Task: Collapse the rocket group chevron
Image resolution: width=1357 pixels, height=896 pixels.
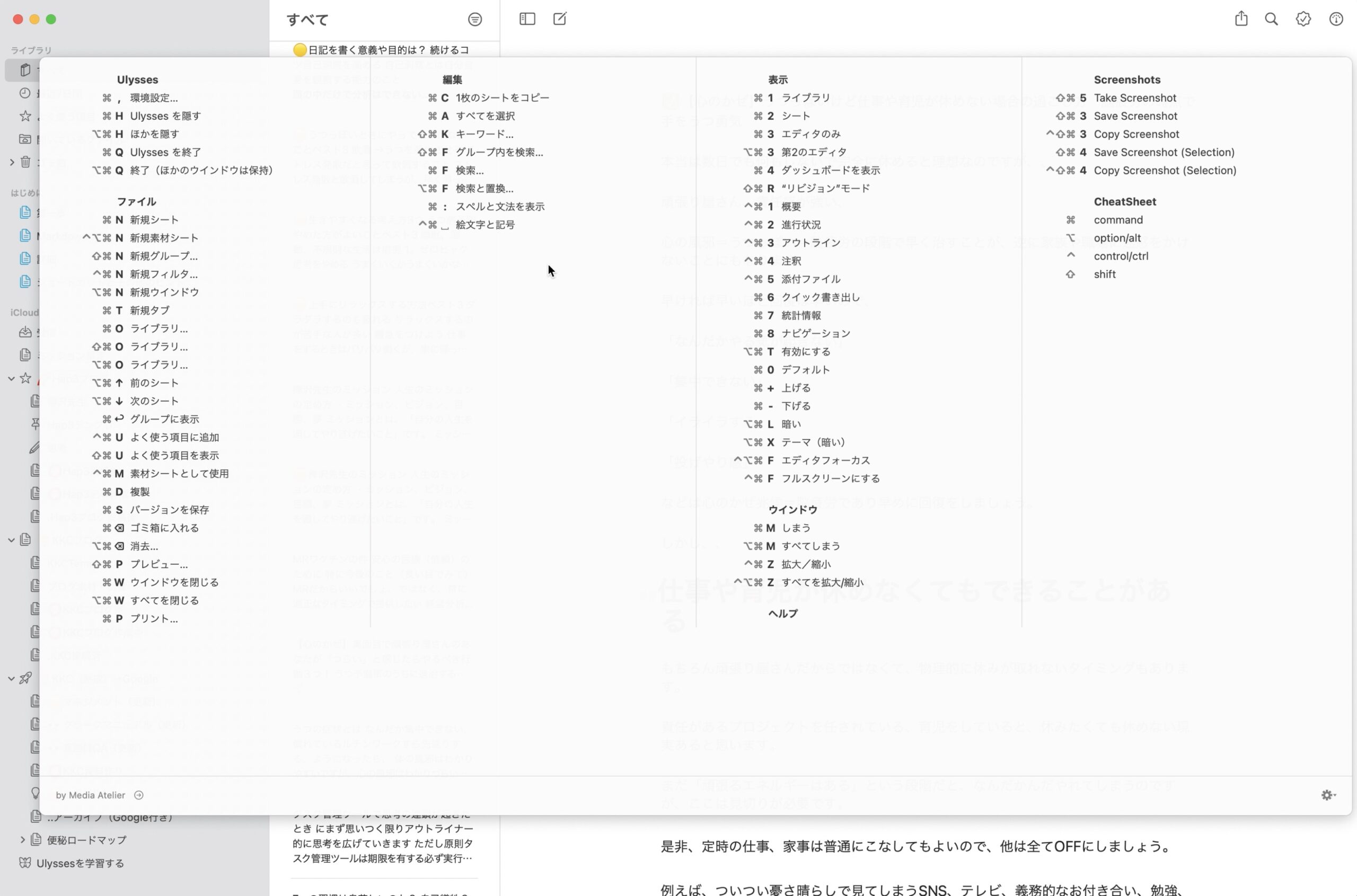Action: coord(12,678)
